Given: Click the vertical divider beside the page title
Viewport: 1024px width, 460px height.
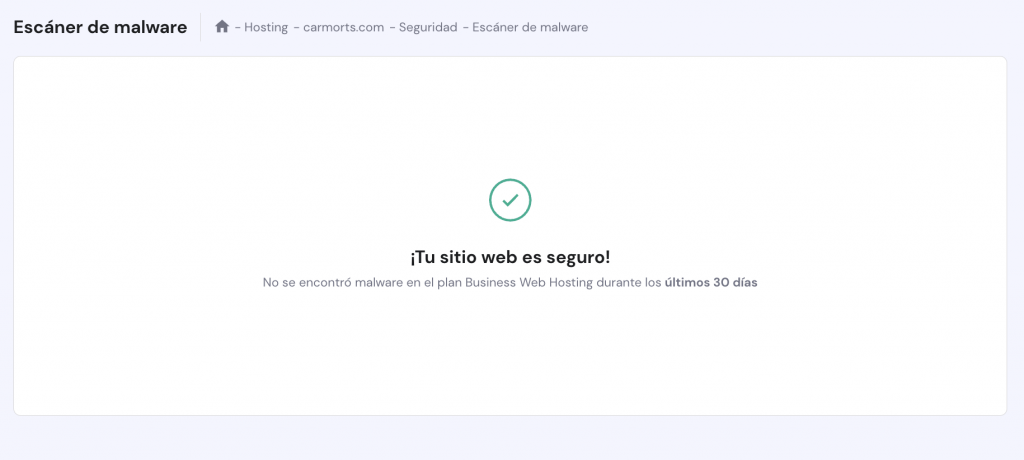Looking at the screenshot, I should [x=200, y=27].
